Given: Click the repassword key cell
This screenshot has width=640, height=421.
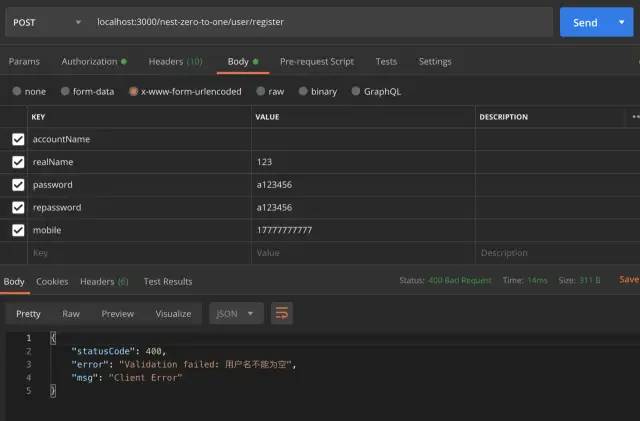Looking at the screenshot, I should pos(139,207).
